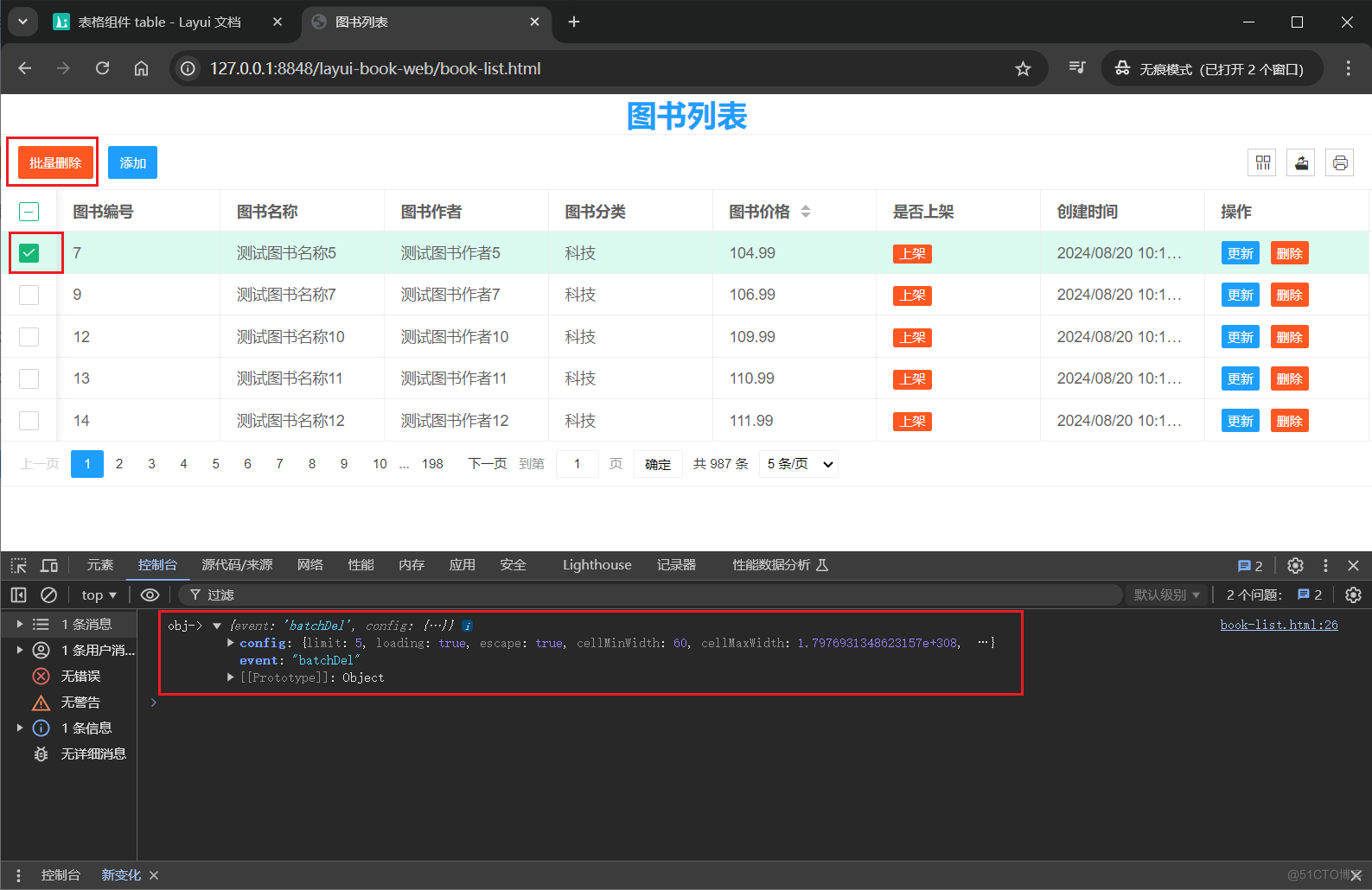Toggle console sidebar icon
The image size is (1372, 890).
(18, 594)
